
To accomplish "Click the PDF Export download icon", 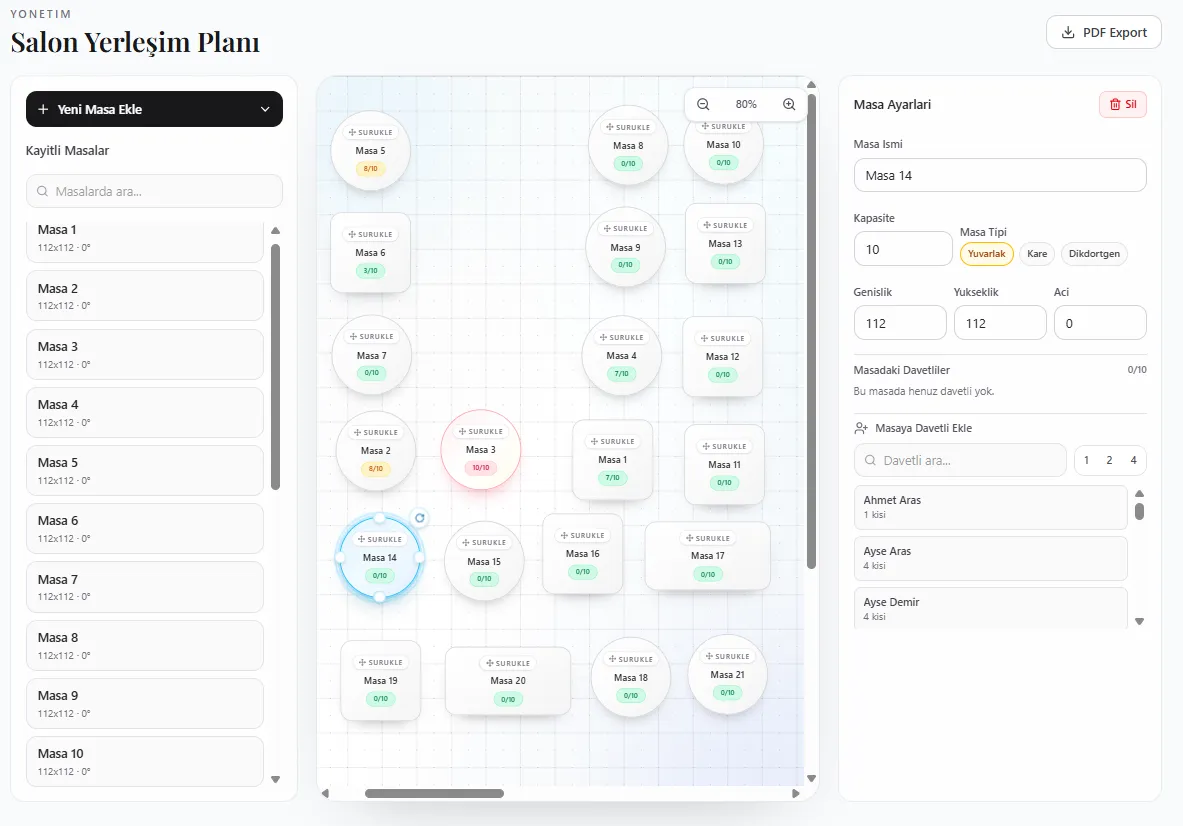I will click(x=1068, y=32).
